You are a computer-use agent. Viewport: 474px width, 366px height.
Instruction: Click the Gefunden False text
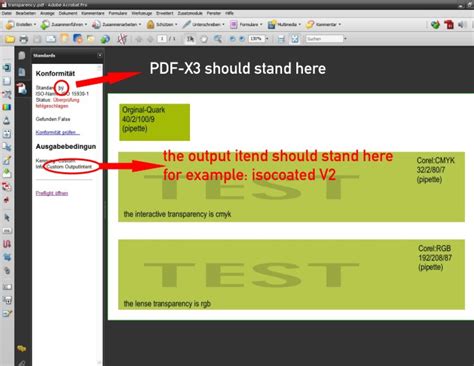[53, 119]
